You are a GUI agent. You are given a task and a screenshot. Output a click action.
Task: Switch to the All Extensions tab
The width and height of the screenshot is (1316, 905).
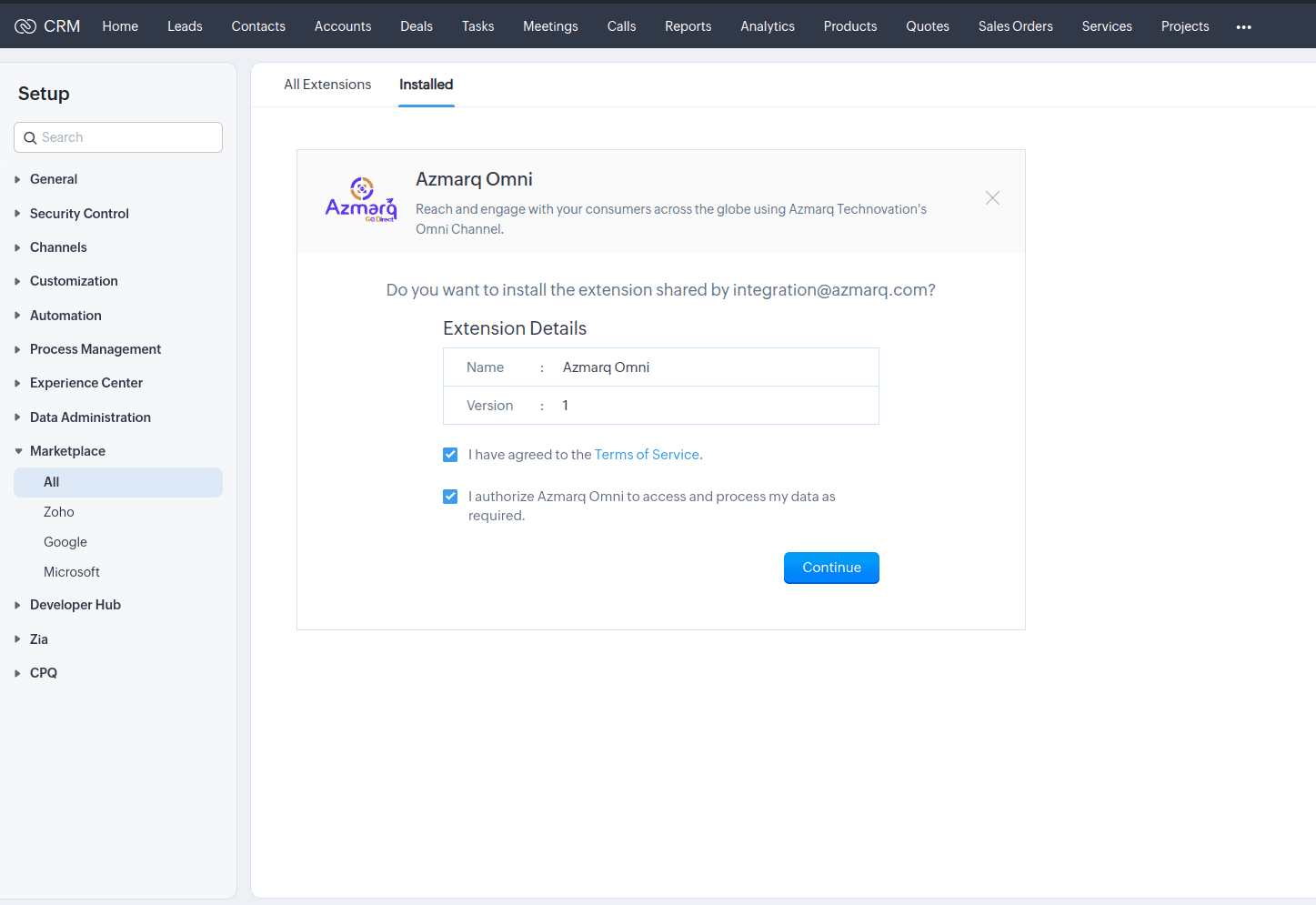coord(327,85)
